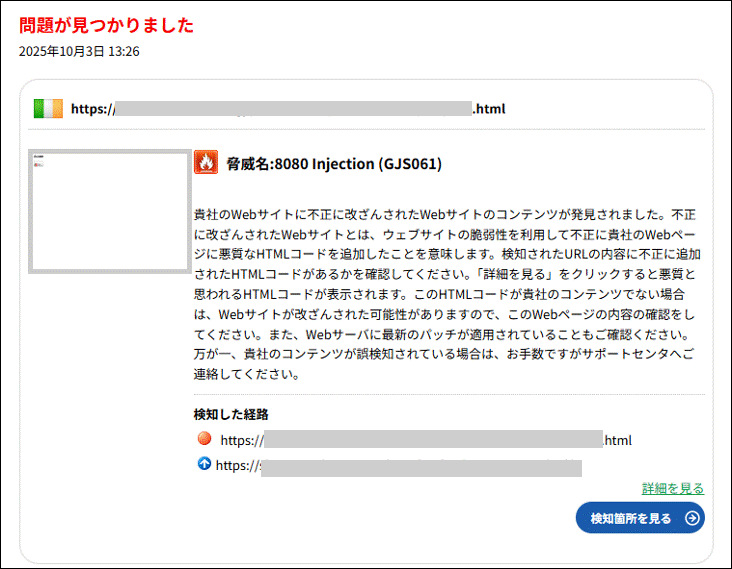The width and height of the screenshot is (732, 569).
Task: Click the .html ending of the header URL
Action: pos(489,108)
